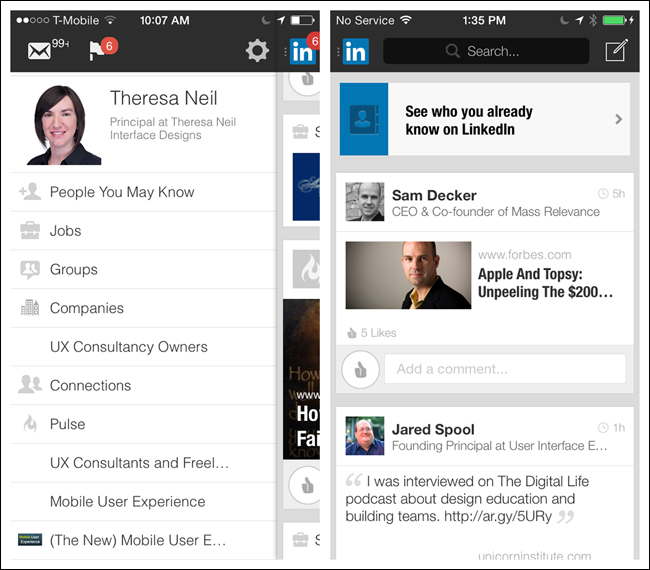Open Theresa Neil's profile photo
The width and height of the screenshot is (650, 570).
point(63,124)
